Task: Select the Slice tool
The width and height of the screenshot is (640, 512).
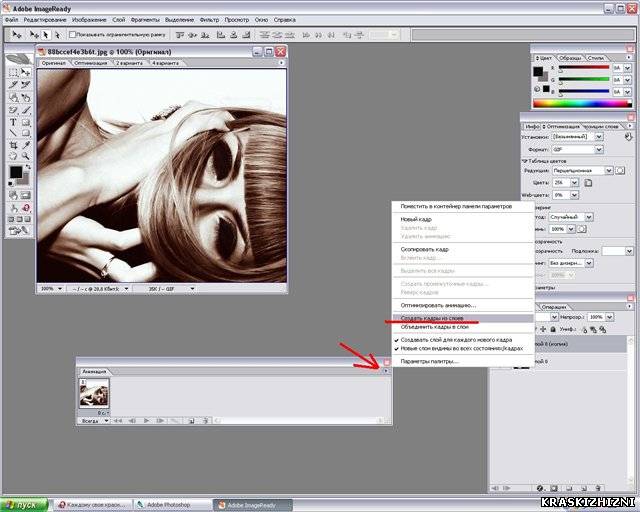Action: 13,85
